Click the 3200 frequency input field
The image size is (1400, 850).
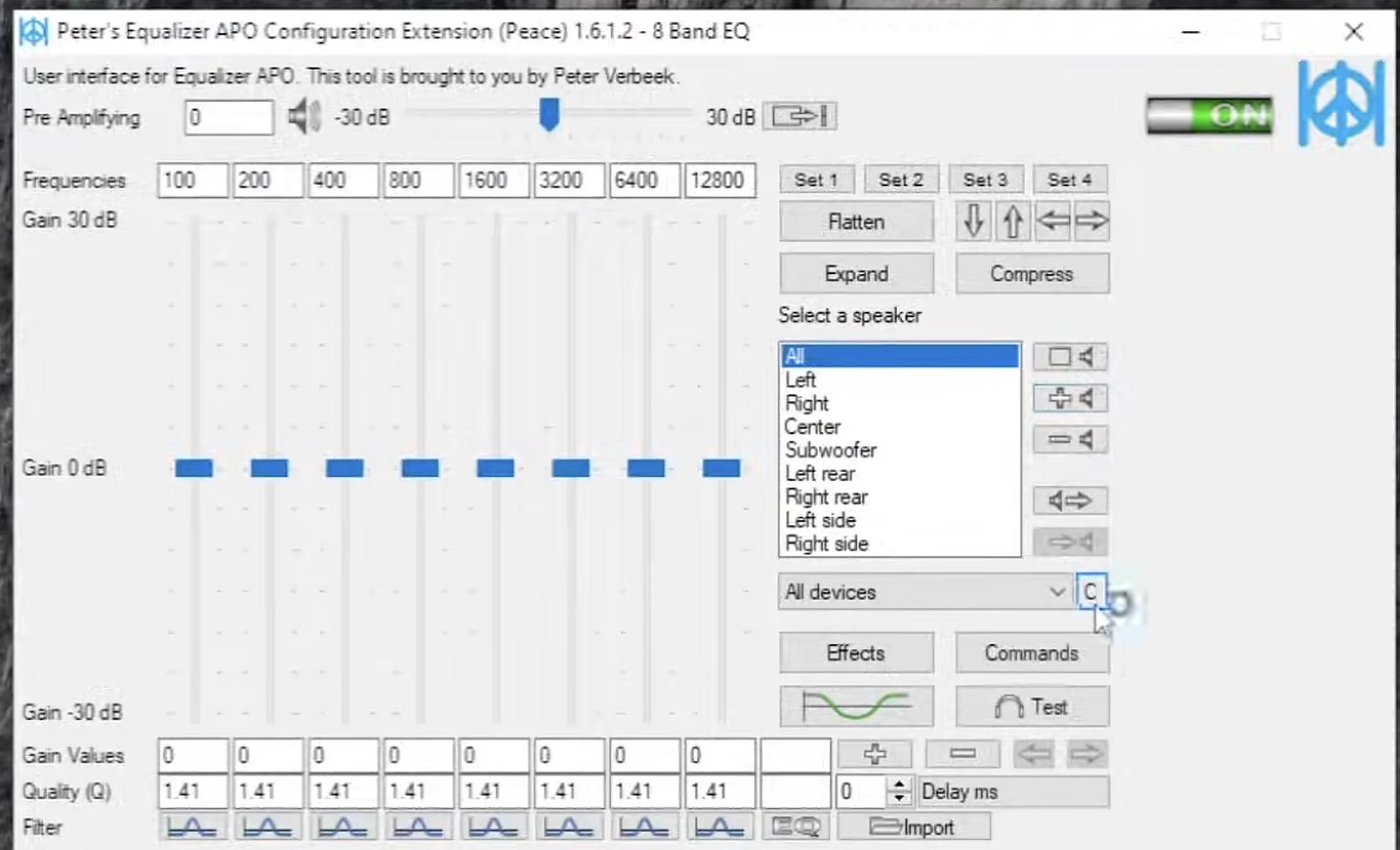tap(569, 180)
